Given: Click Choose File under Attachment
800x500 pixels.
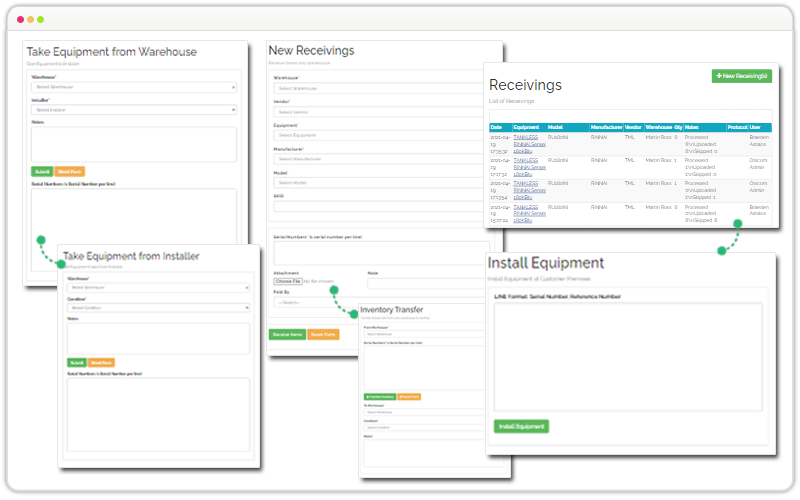Looking at the screenshot, I should point(287,282).
